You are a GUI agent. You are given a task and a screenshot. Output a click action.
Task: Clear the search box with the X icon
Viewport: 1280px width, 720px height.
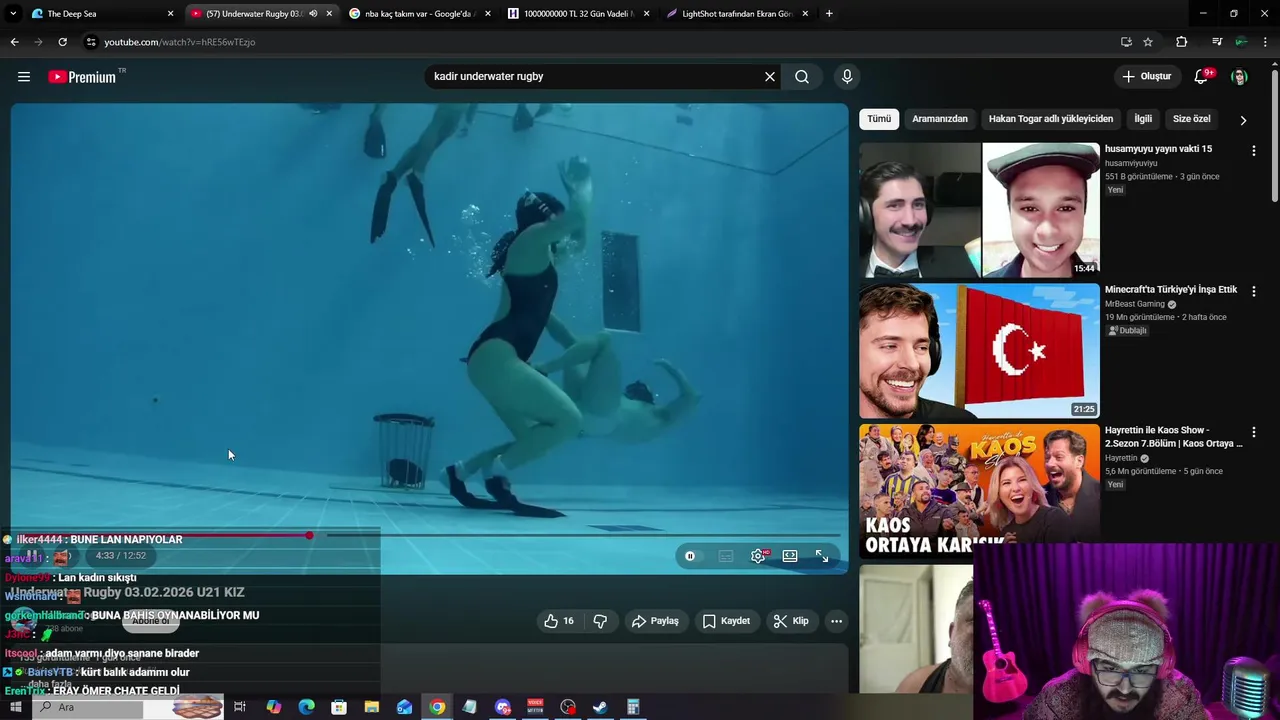coord(770,77)
